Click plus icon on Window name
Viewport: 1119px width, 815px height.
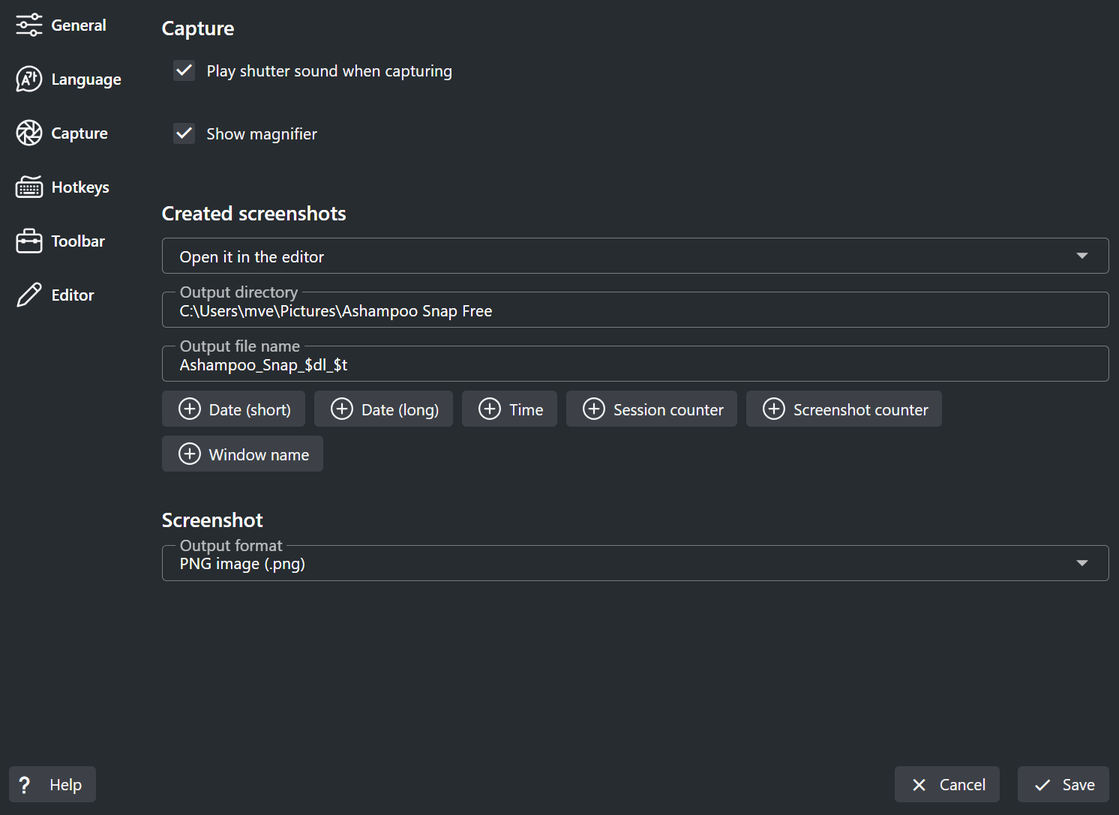189,454
